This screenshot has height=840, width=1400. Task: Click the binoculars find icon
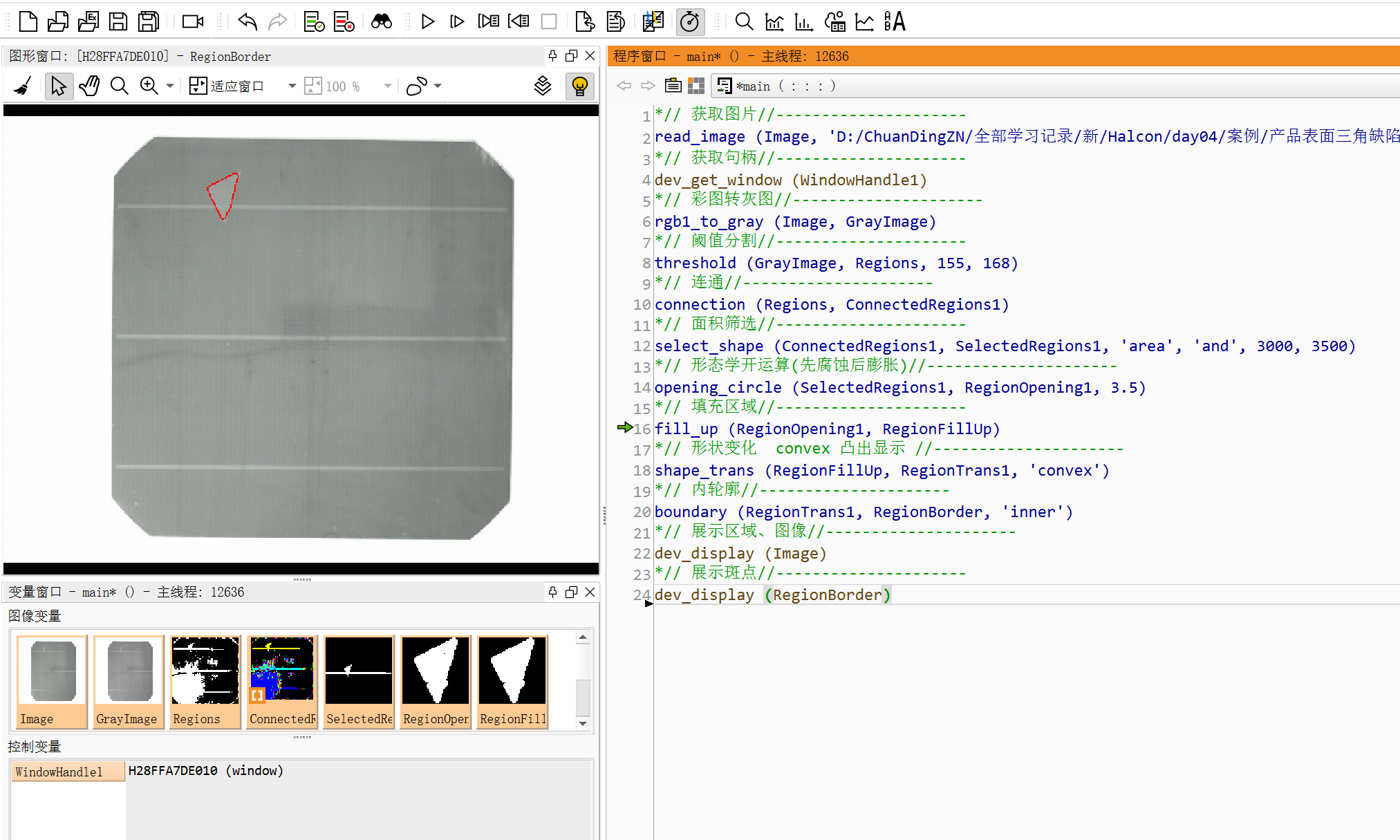tap(381, 21)
